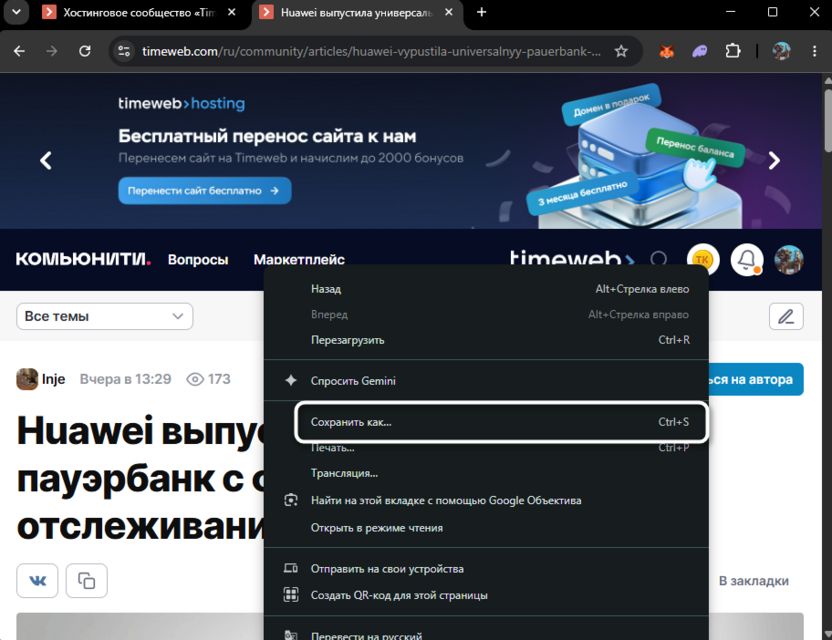Click the timeweb.com URL address field

click(x=371, y=51)
